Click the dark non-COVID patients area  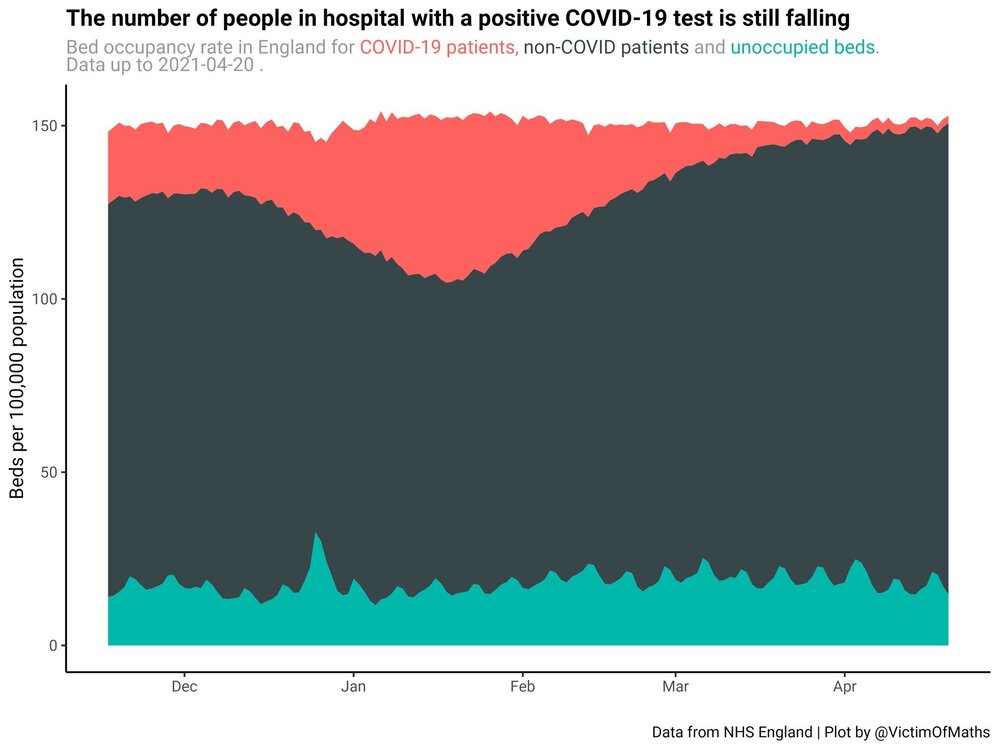pos(528,415)
